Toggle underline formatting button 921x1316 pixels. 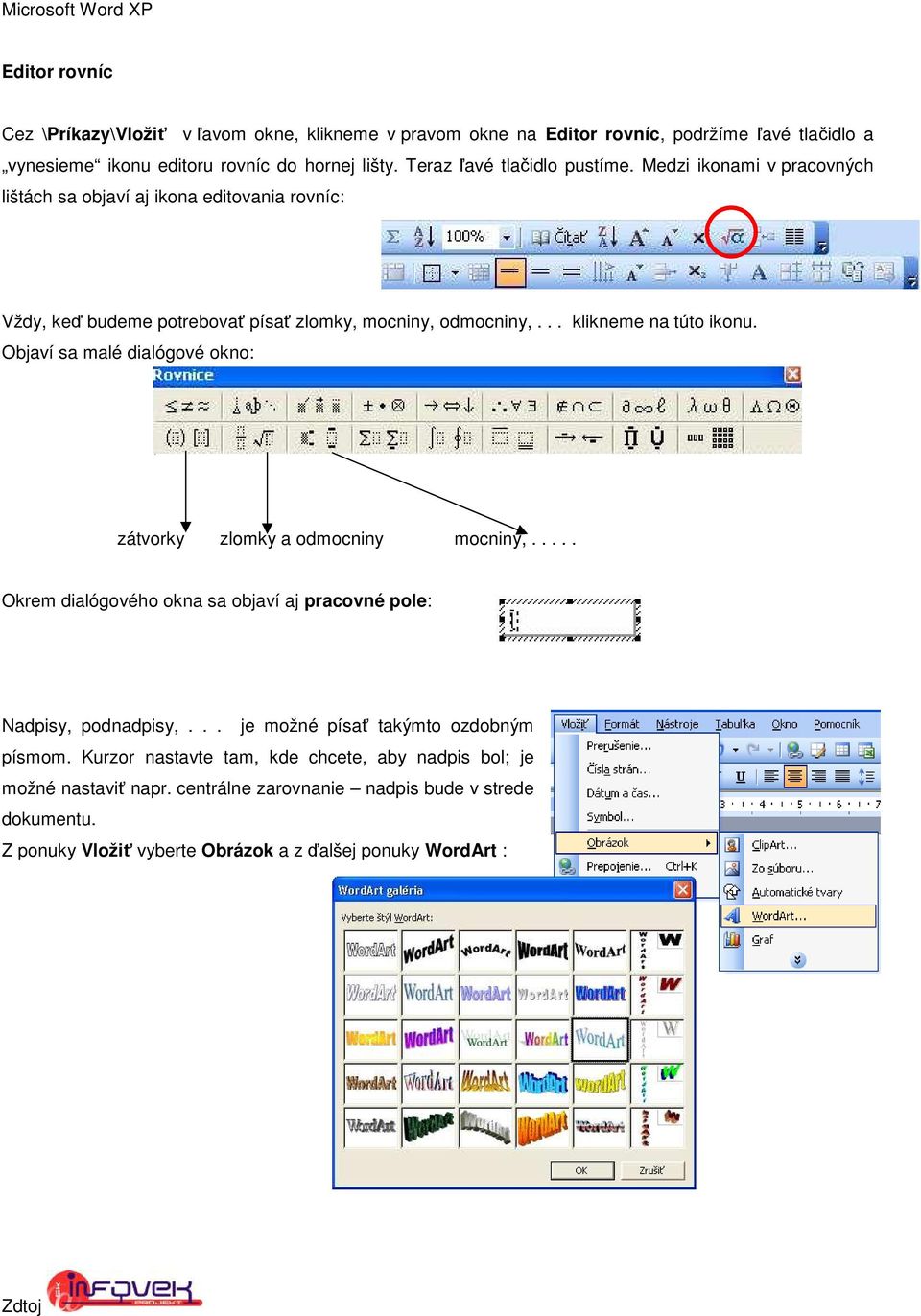[x=740, y=777]
